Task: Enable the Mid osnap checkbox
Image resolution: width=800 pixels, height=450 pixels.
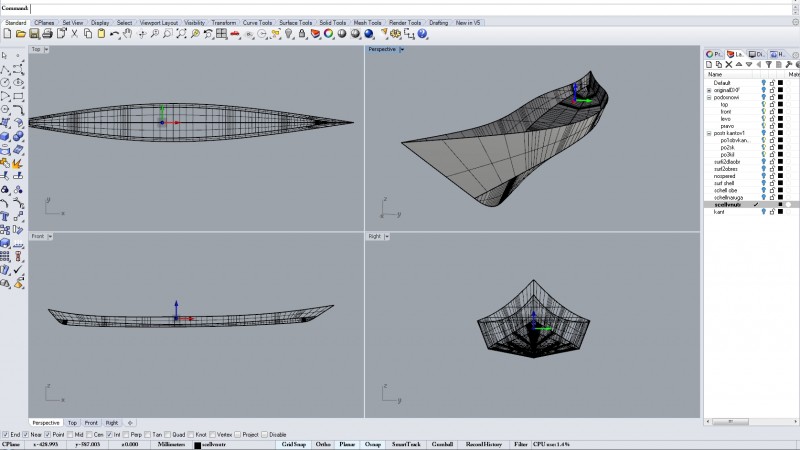Action: point(72,435)
